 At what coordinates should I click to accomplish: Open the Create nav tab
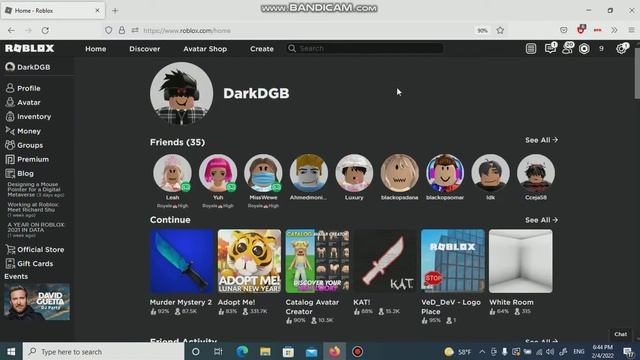(x=262, y=49)
